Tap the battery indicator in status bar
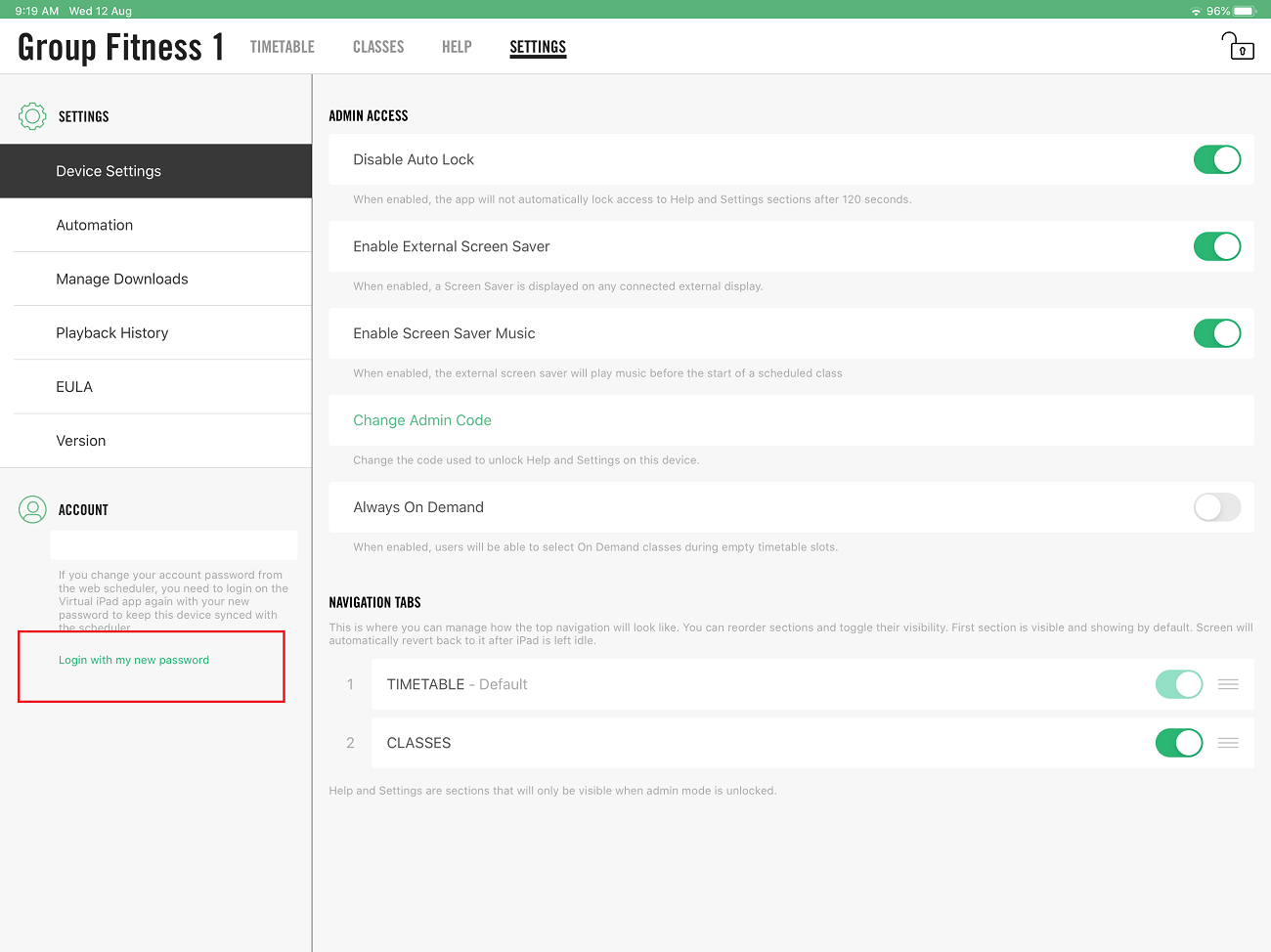The height and width of the screenshot is (952, 1271). (1245, 11)
